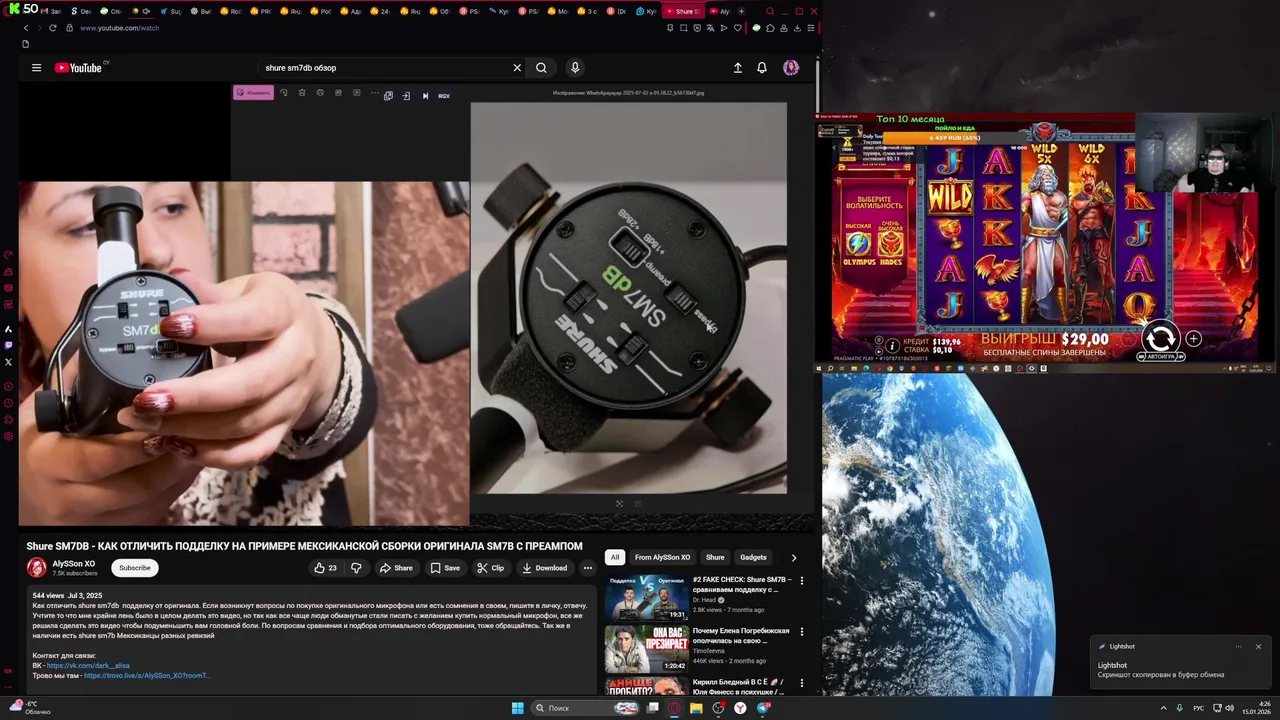Start voice search with the microphone icon
The image size is (1280, 720).
(575, 68)
